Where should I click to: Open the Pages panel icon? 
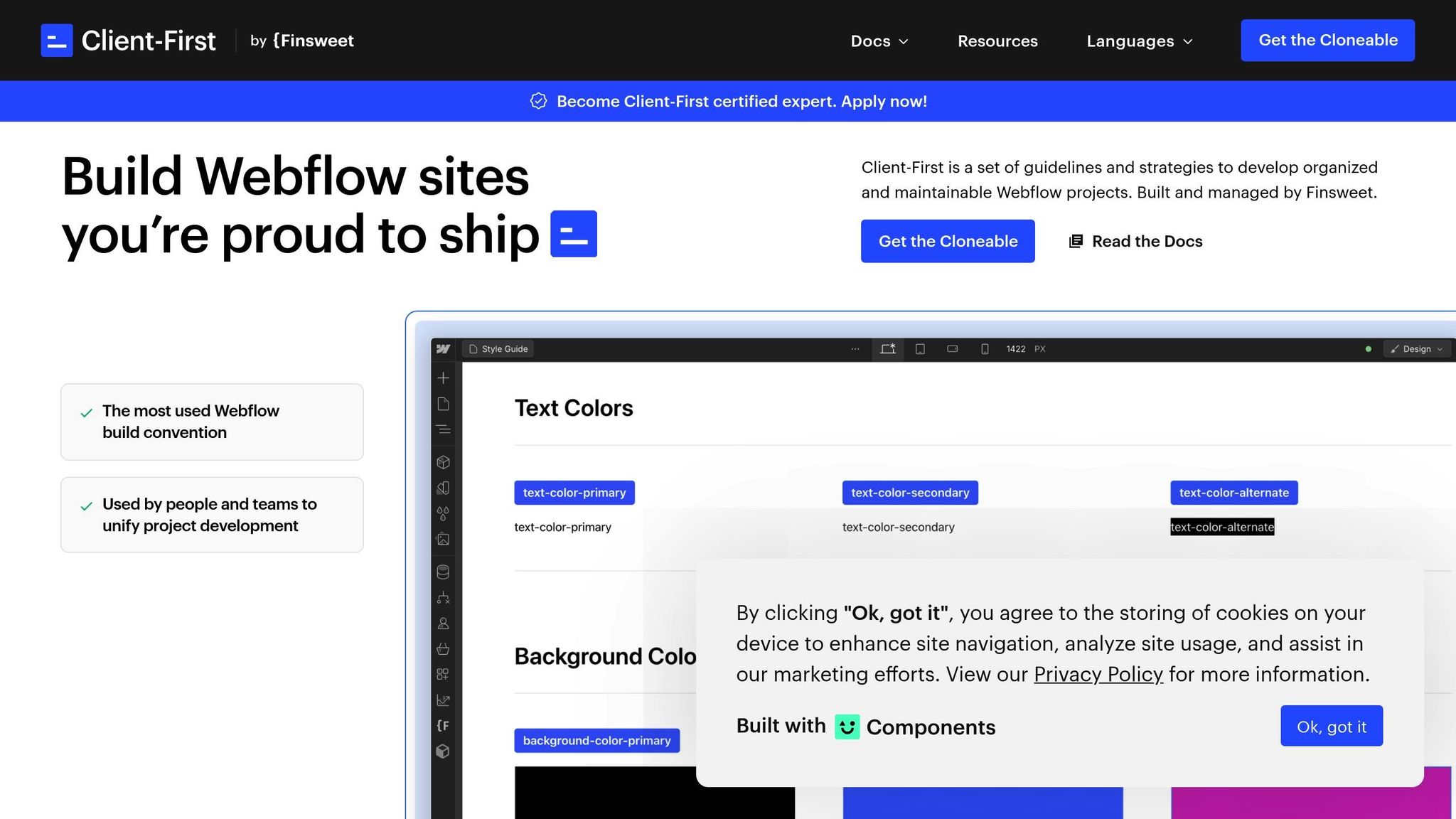point(443,404)
